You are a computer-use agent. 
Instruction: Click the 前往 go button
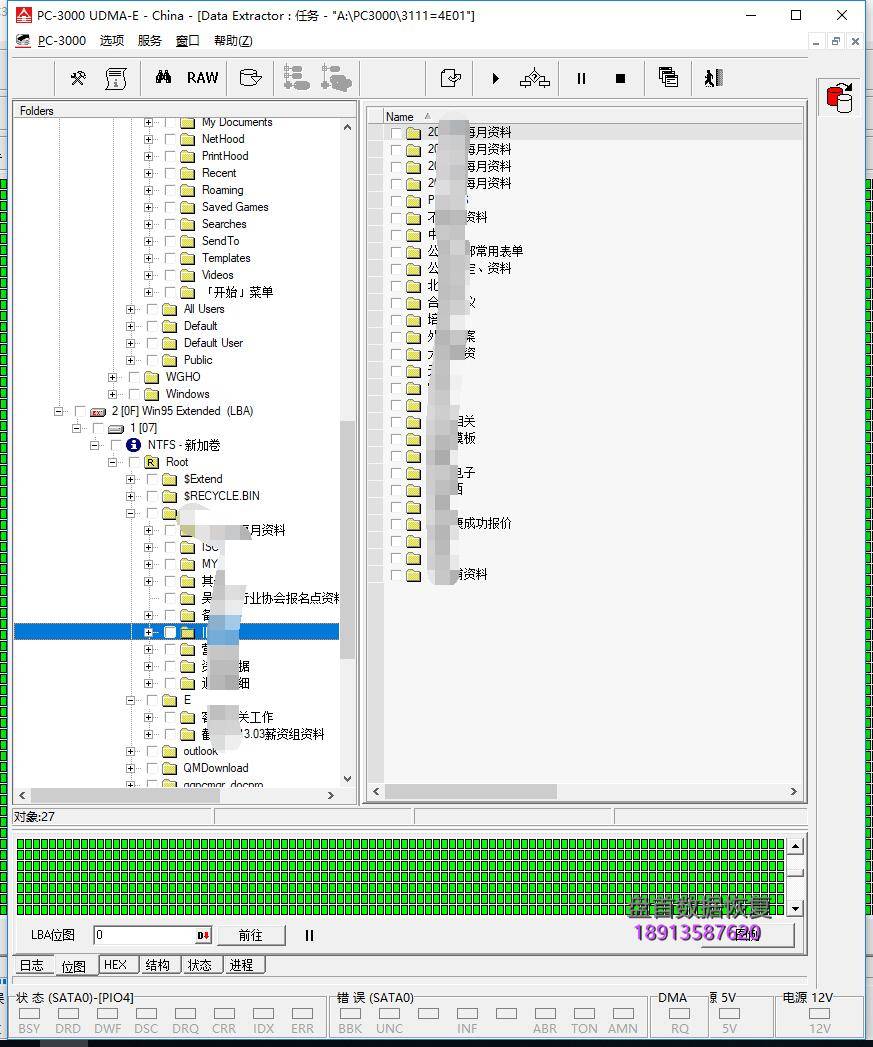[251, 935]
